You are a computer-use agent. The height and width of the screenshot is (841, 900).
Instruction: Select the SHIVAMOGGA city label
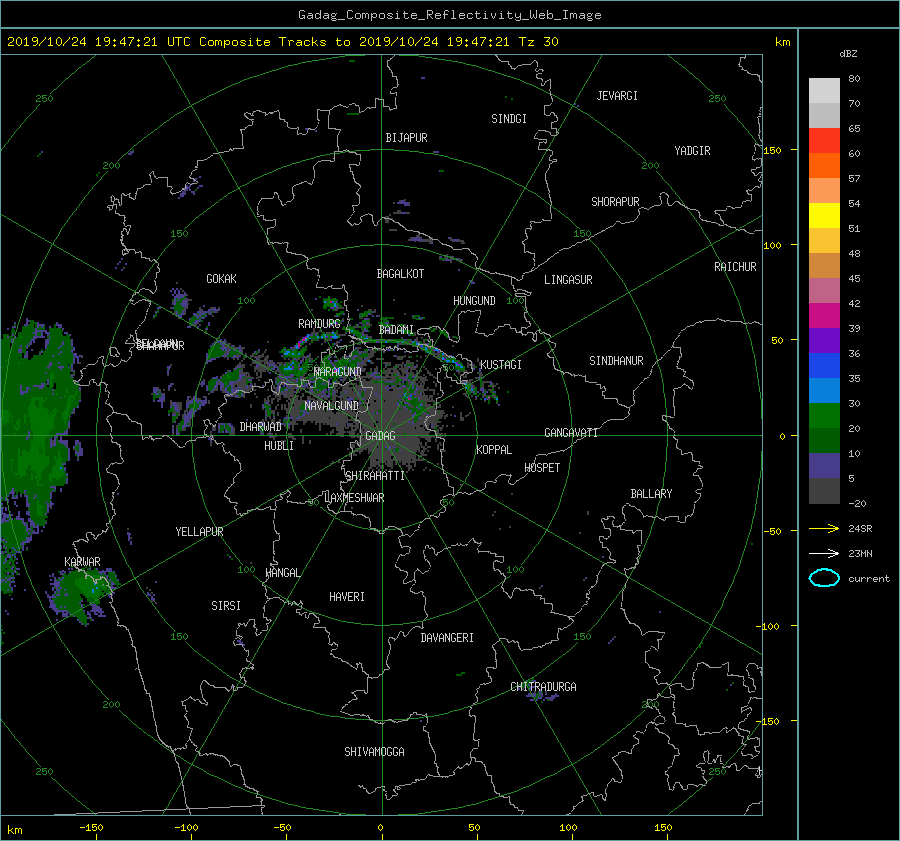click(x=374, y=752)
